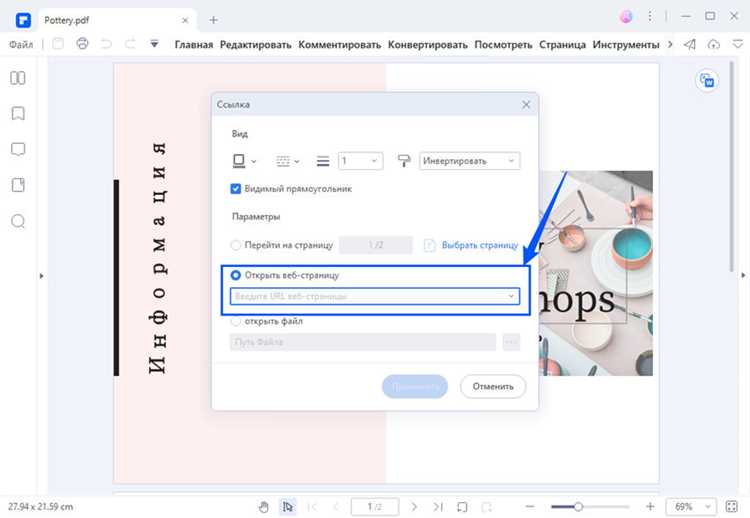Go to the first page
This screenshot has width=750, height=518.
click(x=312, y=507)
